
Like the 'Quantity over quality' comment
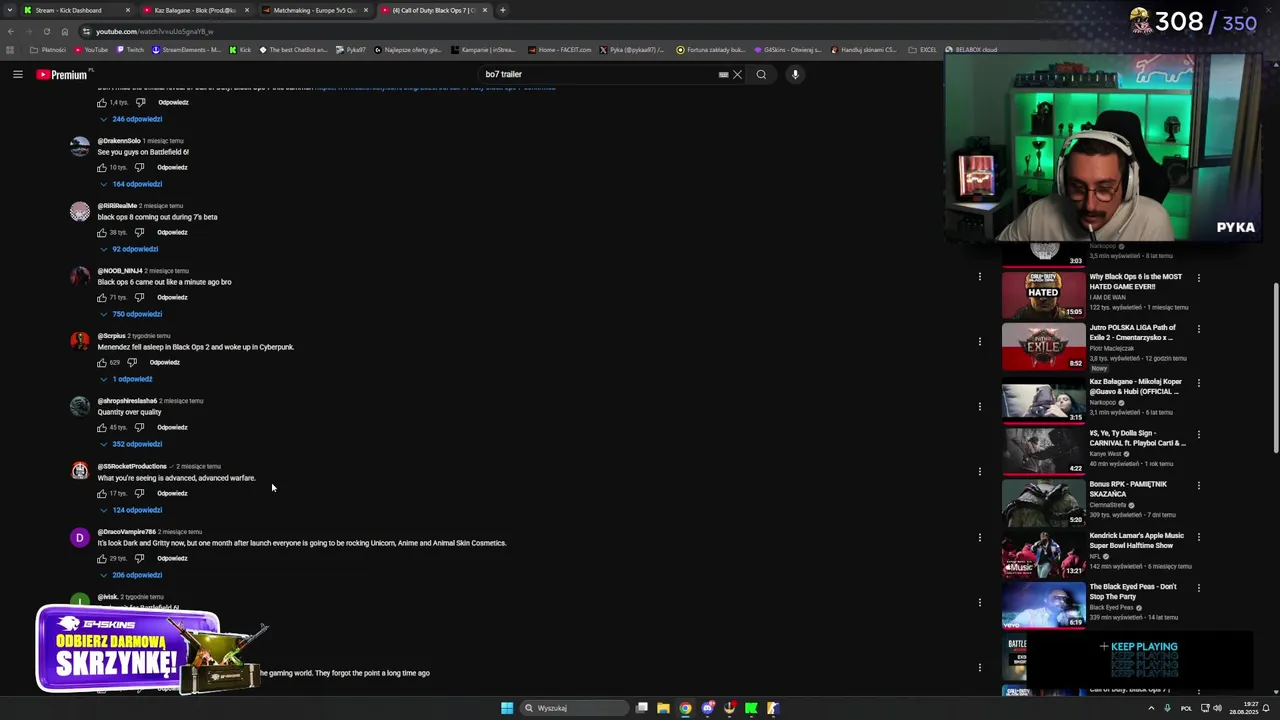(102, 427)
